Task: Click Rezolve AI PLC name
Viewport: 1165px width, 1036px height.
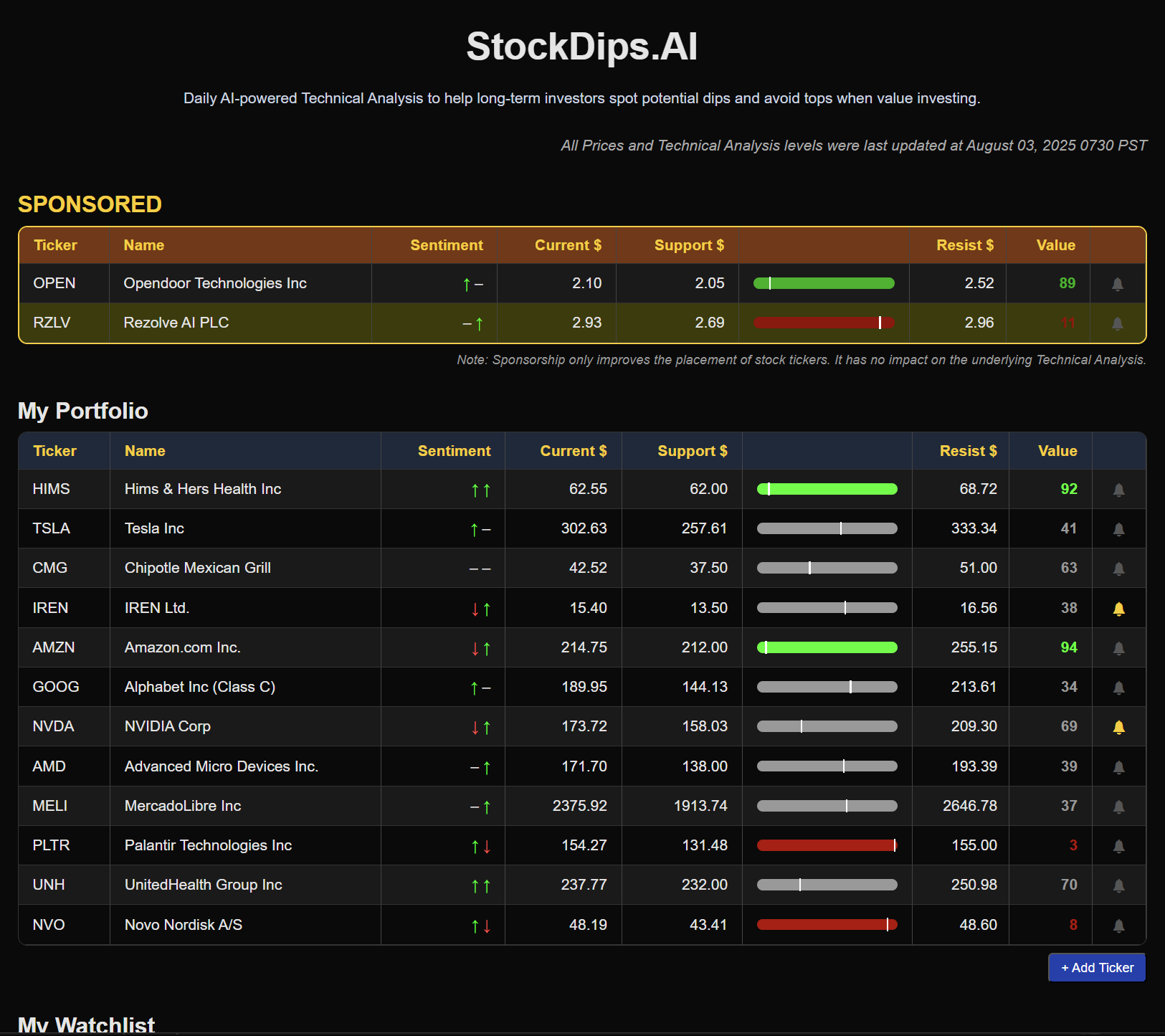Action: pyautogui.click(x=176, y=323)
